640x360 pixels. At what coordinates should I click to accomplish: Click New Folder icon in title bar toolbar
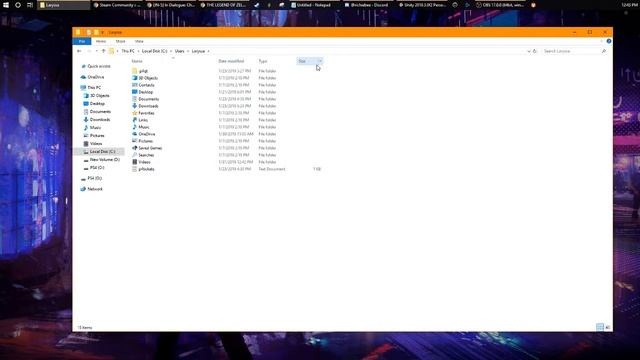pyautogui.click(x=96, y=32)
